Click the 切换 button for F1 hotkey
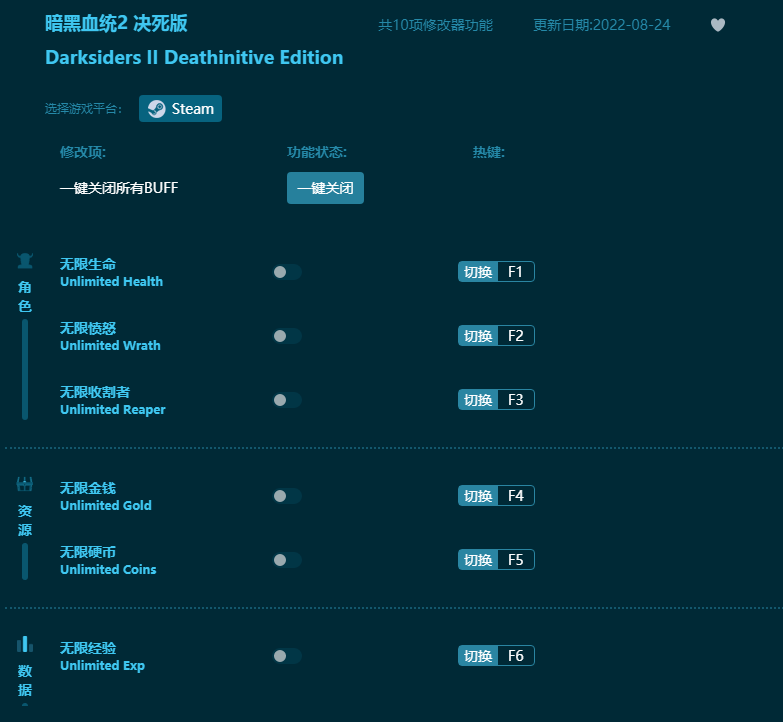The height and width of the screenshot is (722, 783). pos(478,272)
